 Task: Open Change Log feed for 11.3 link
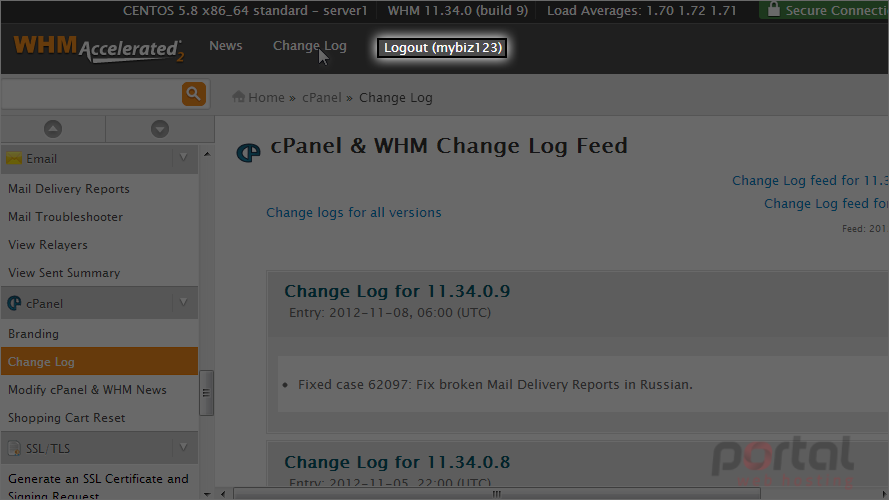(810, 180)
